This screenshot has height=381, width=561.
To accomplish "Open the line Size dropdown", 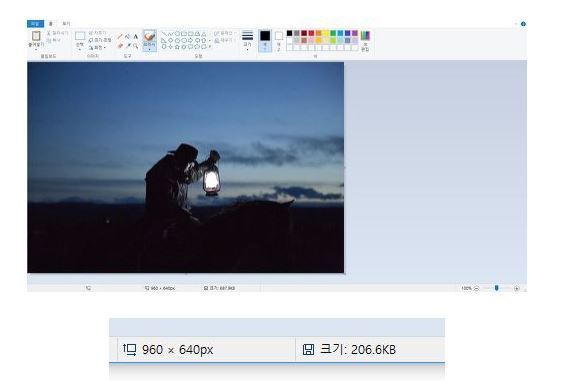I will coord(247,40).
